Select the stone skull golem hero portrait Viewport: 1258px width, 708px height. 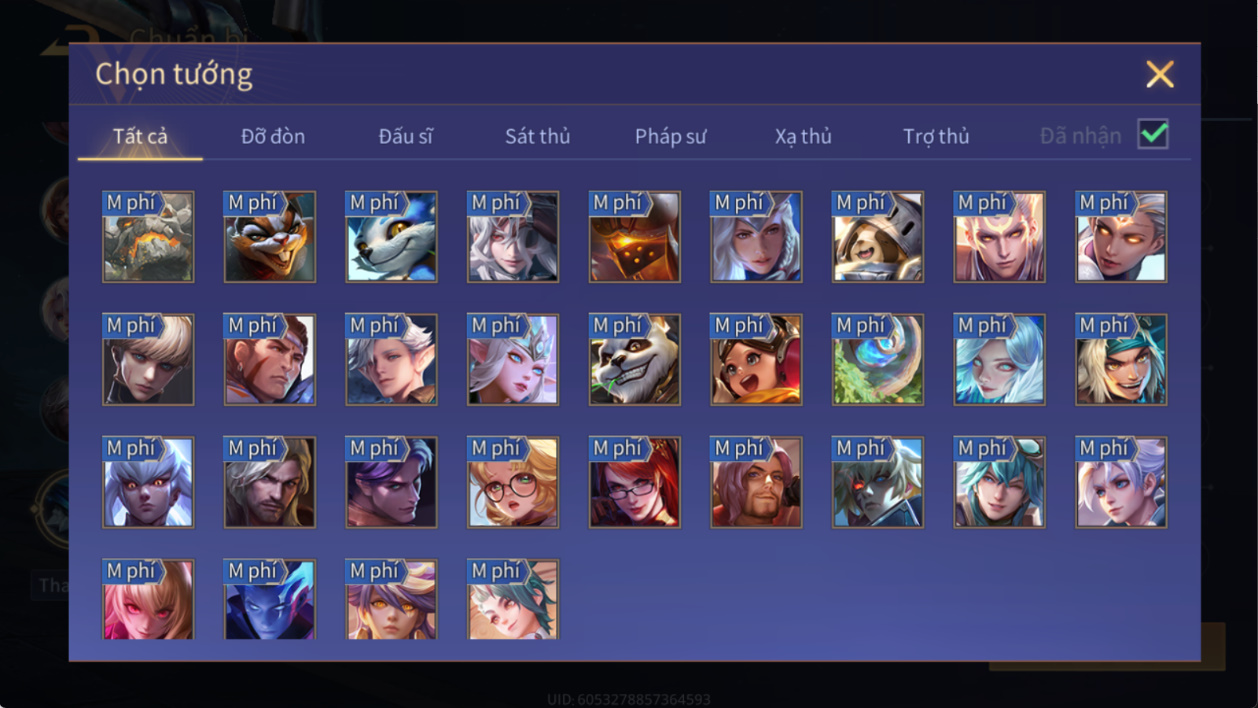tap(148, 236)
